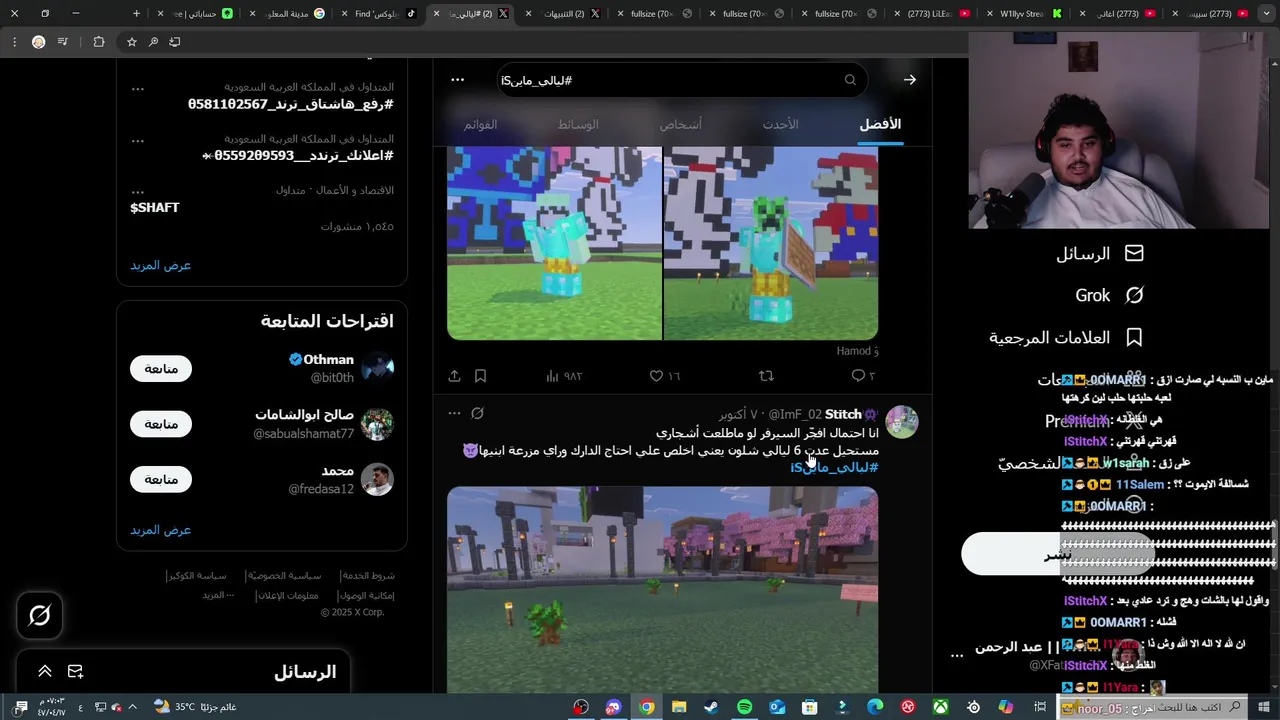Switch to the الأحدث search tab
This screenshot has width=1280, height=720.
(780, 124)
